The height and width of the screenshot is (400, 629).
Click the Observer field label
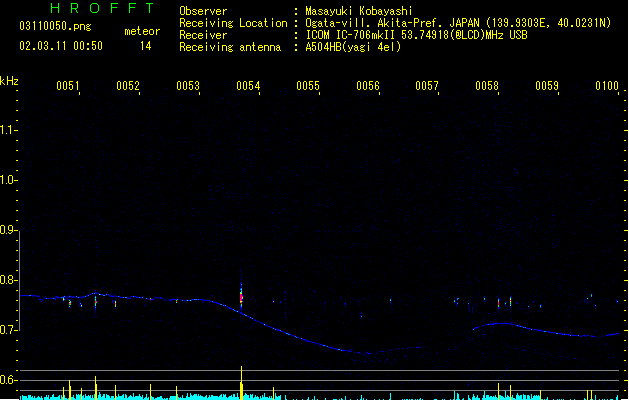[x=203, y=11]
